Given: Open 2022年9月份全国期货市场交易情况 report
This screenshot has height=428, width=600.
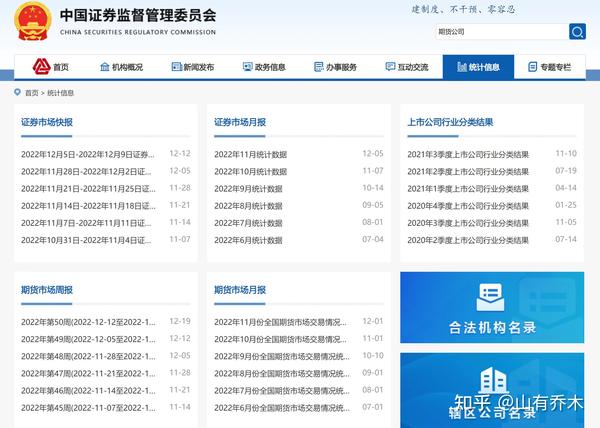Looking at the screenshot, I should [x=282, y=356].
